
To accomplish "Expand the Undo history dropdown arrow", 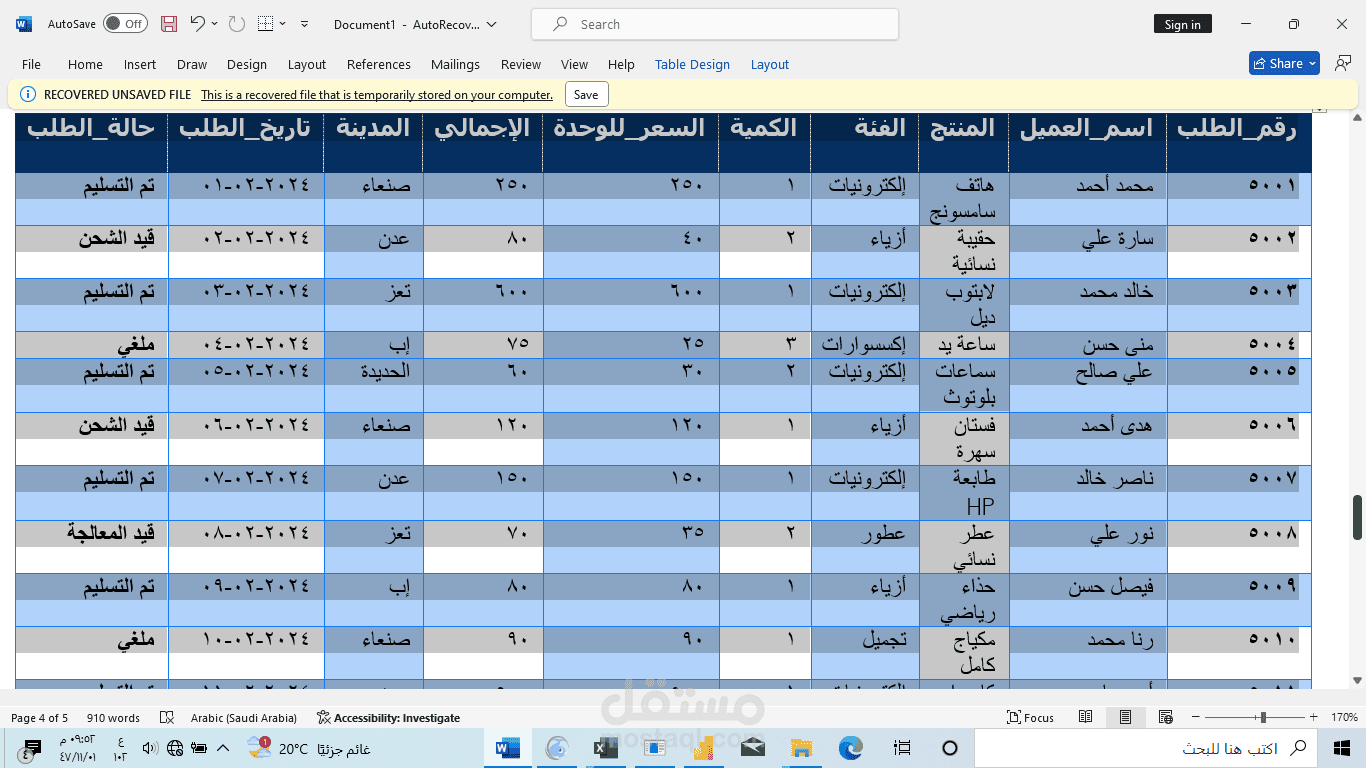I will (215, 24).
